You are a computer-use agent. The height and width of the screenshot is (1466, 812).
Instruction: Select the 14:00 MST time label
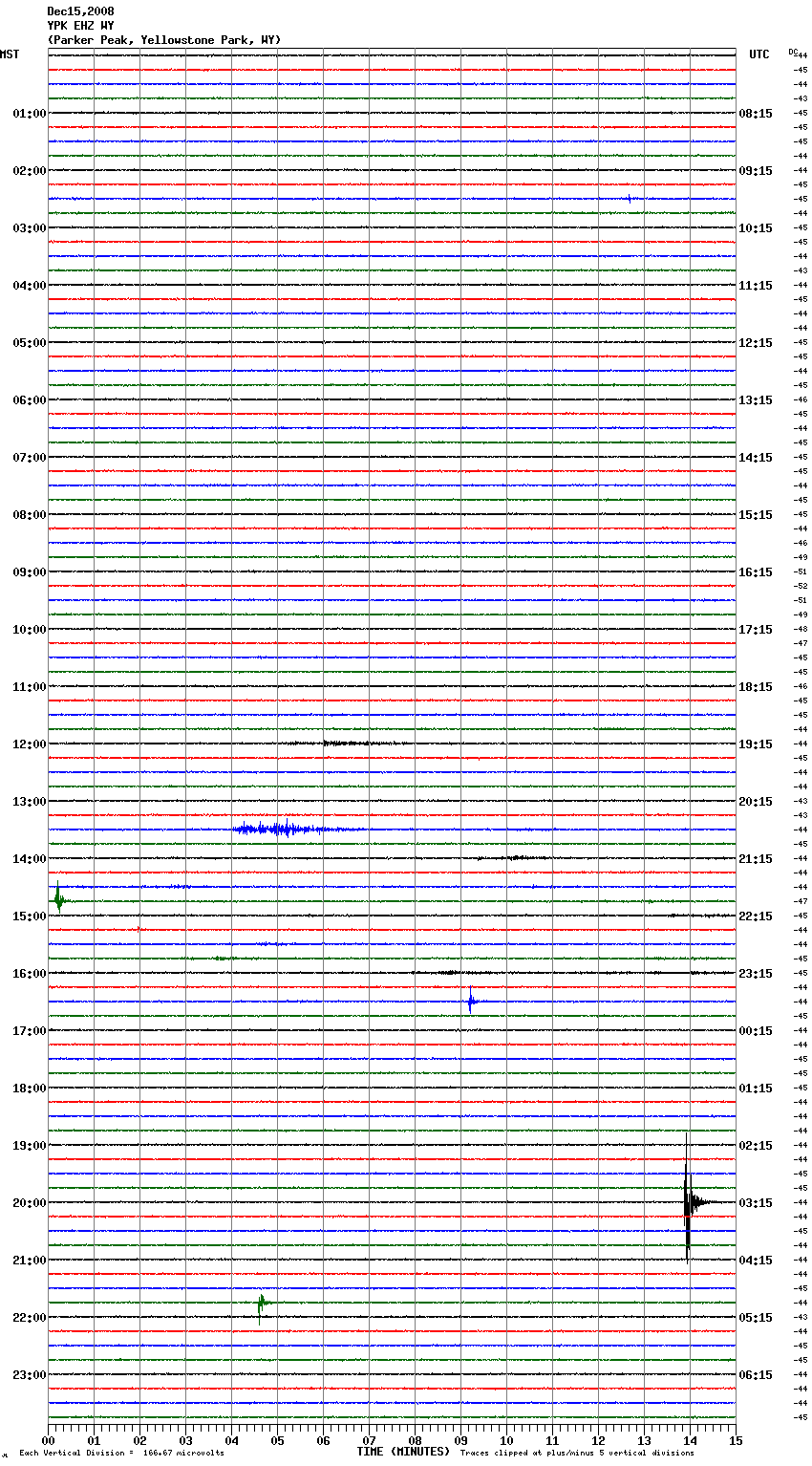pos(29,858)
